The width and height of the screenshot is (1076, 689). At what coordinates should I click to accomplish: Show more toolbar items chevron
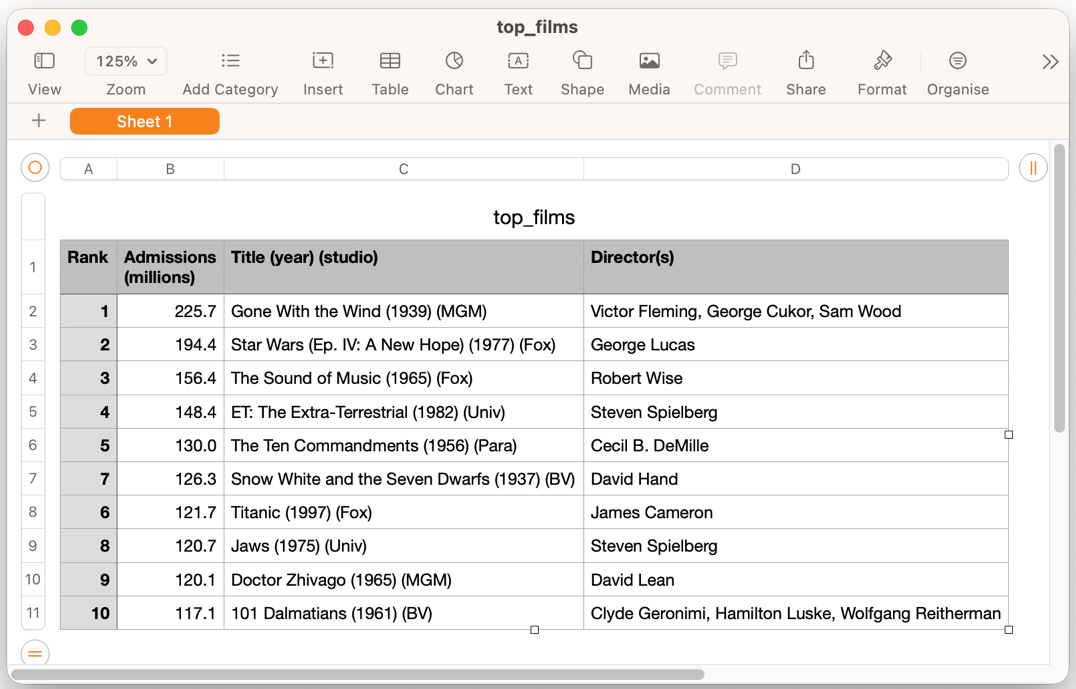click(x=1050, y=62)
